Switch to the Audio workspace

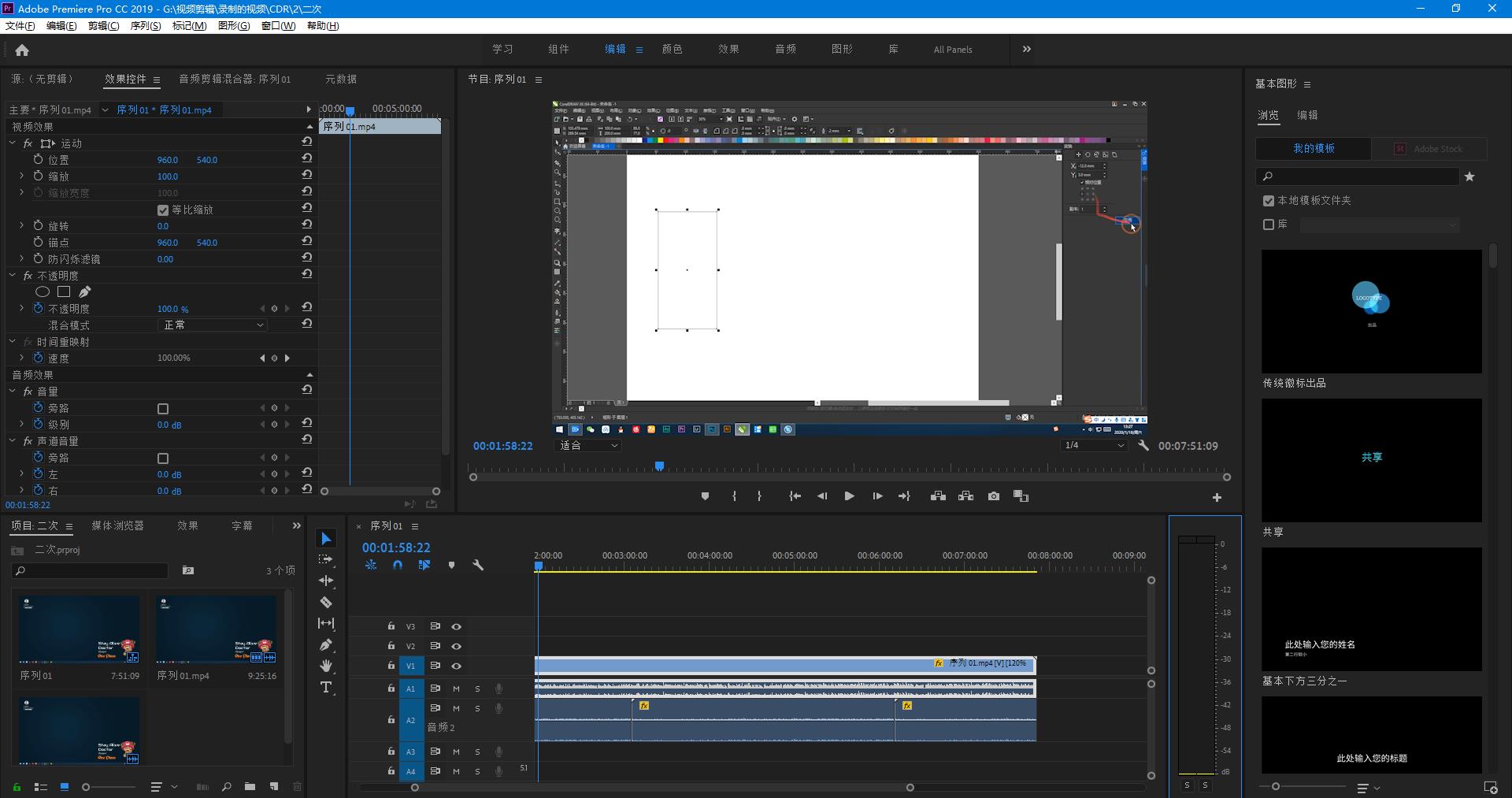click(x=785, y=49)
